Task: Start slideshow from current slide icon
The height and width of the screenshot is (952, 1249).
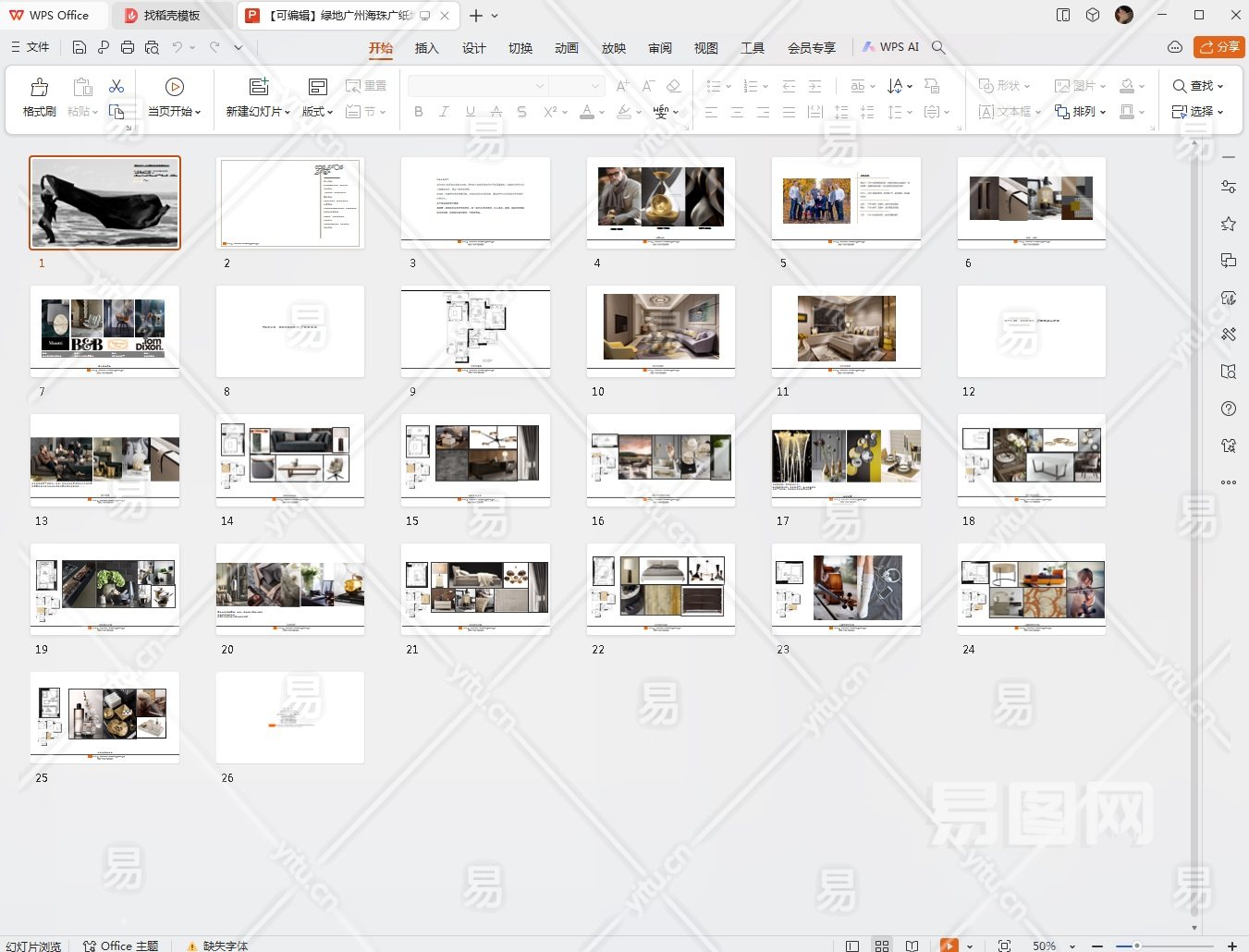Action: [174, 87]
